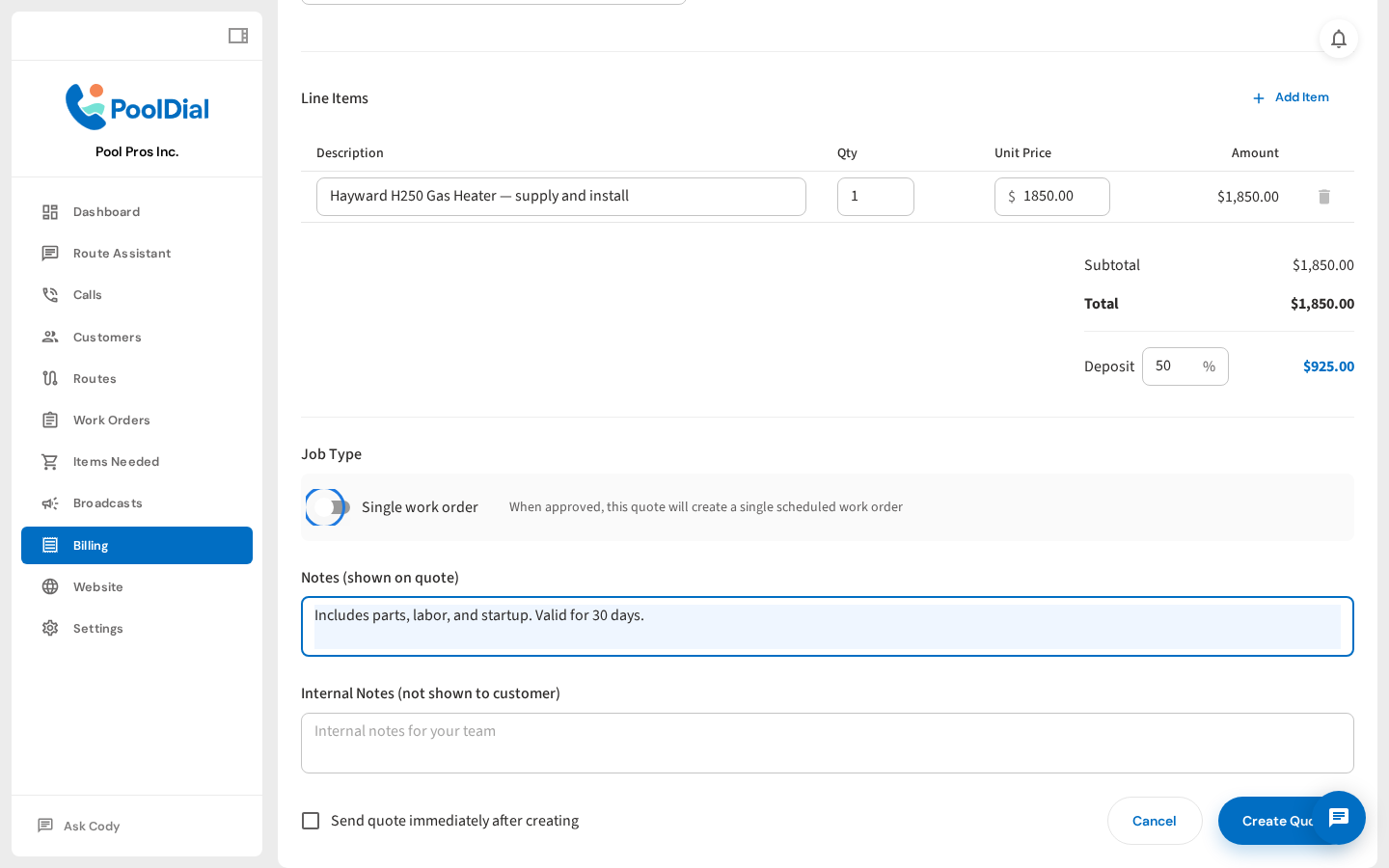Check Send quote immediately after creating
Image resolution: width=1389 pixels, height=868 pixels.
(x=311, y=821)
